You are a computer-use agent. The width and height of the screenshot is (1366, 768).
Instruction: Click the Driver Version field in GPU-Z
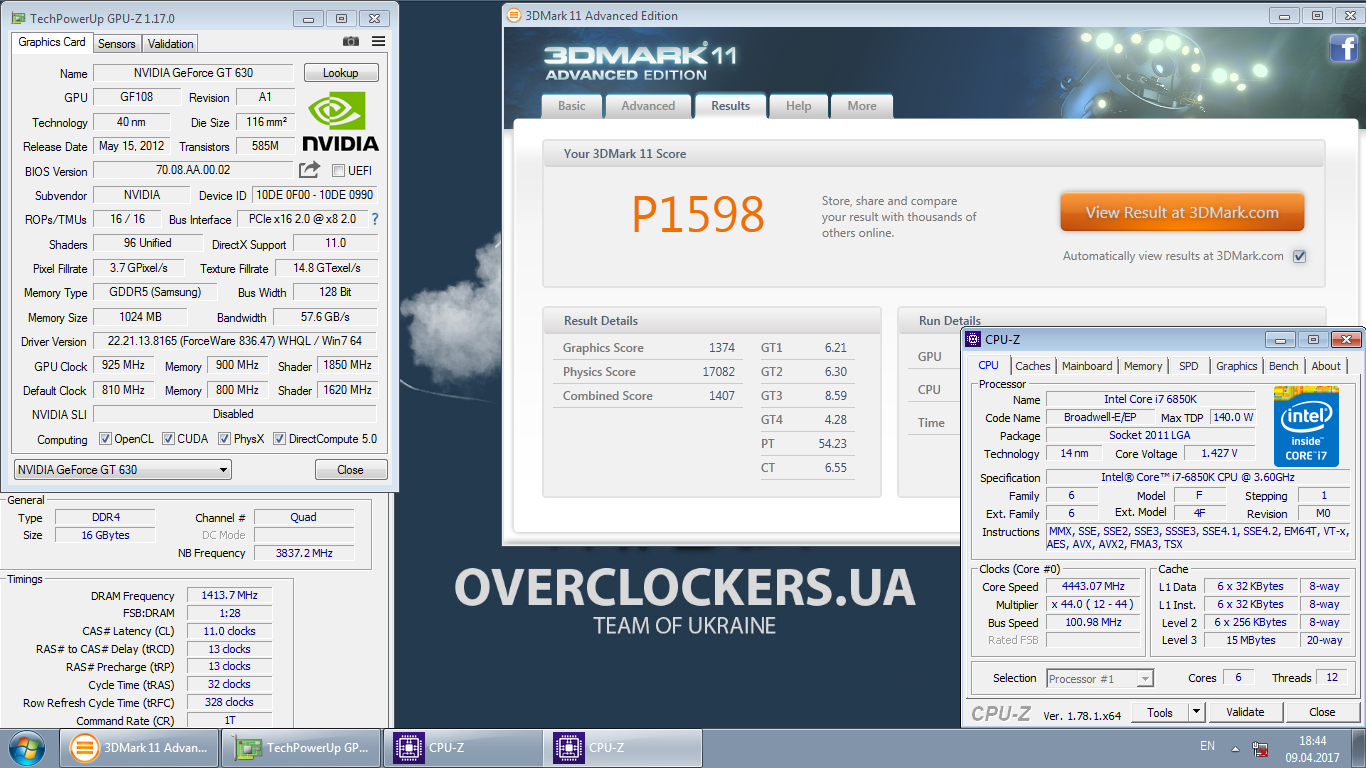pyautogui.click(x=235, y=341)
